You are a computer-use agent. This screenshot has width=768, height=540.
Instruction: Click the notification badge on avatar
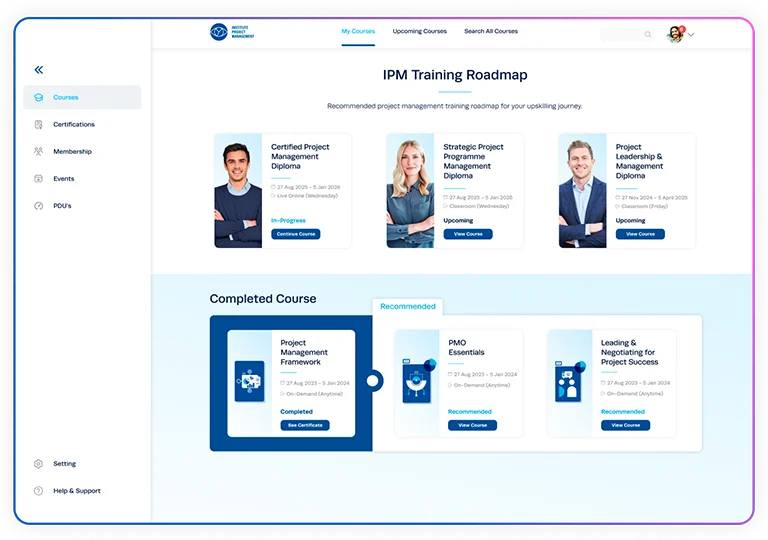[682, 29]
